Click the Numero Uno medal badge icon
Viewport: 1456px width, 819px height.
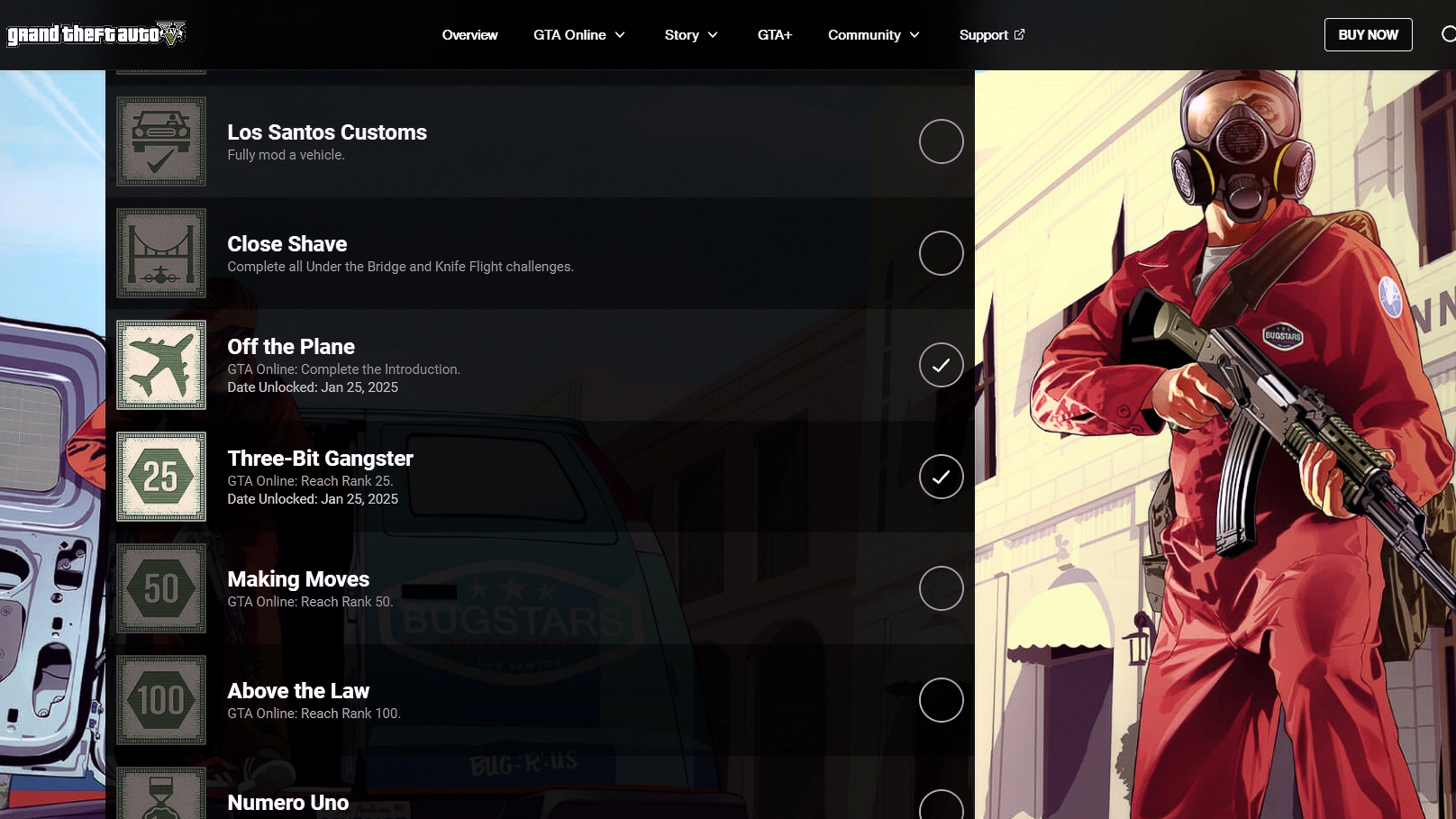click(161, 795)
